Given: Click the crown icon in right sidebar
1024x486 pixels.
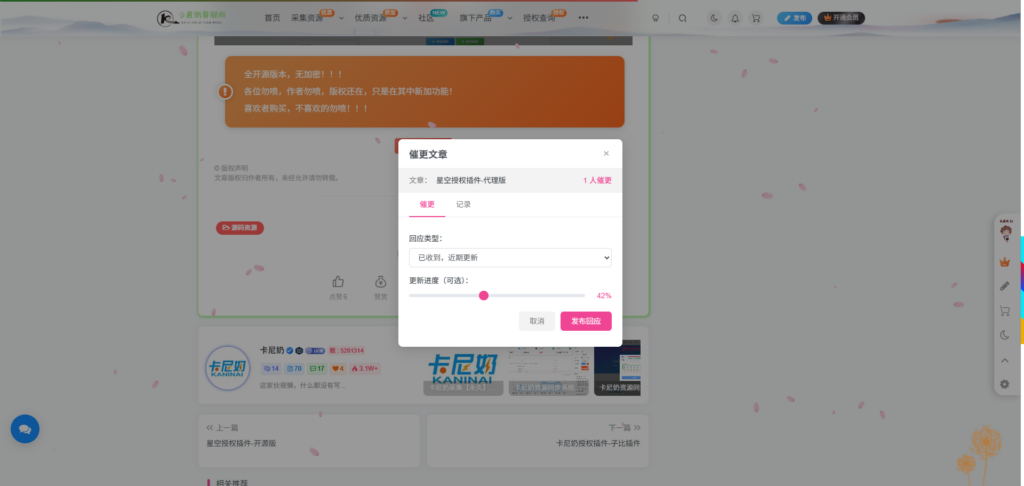Looking at the screenshot, I should [x=1005, y=262].
